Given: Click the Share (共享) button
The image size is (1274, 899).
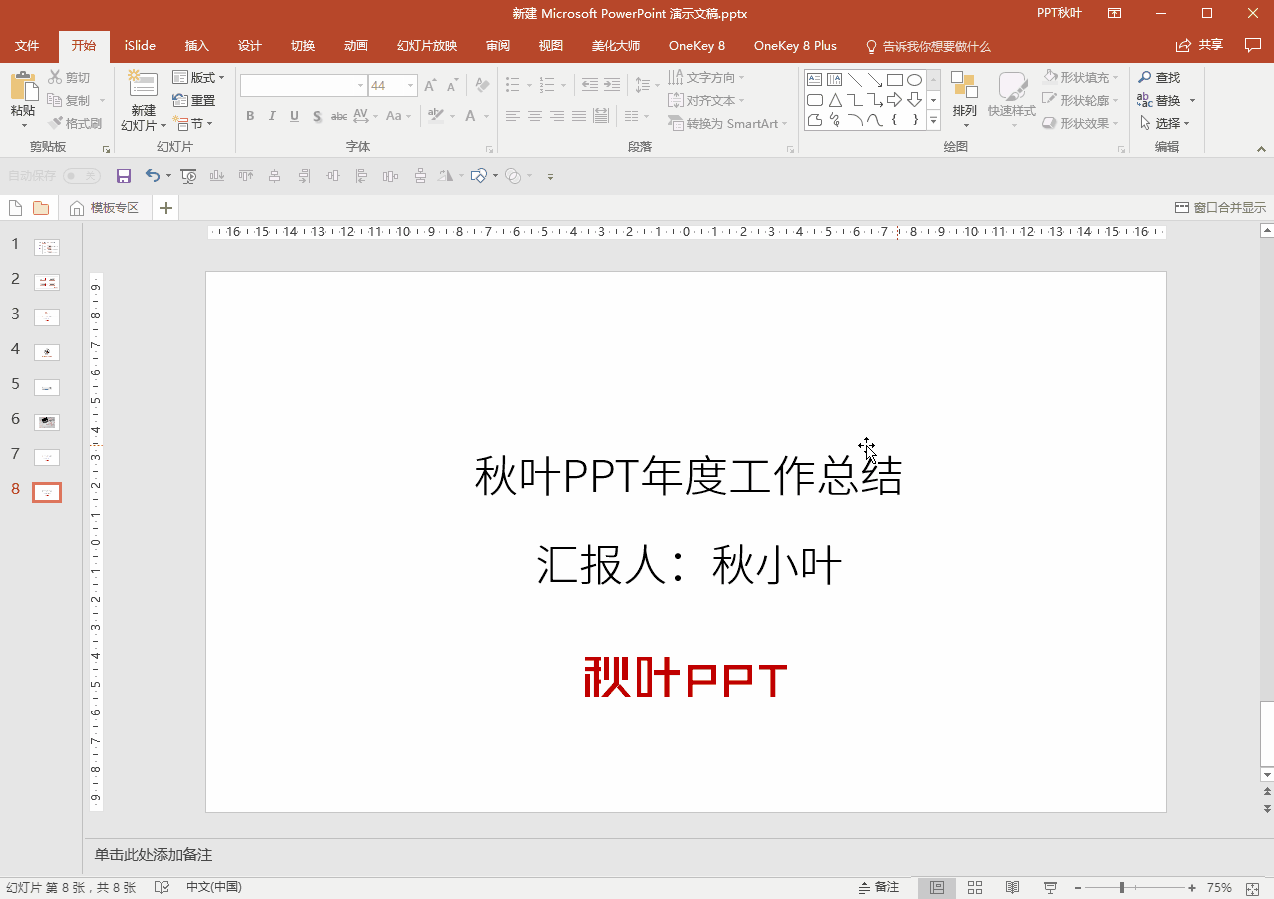Looking at the screenshot, I should tap(1199, 45).
